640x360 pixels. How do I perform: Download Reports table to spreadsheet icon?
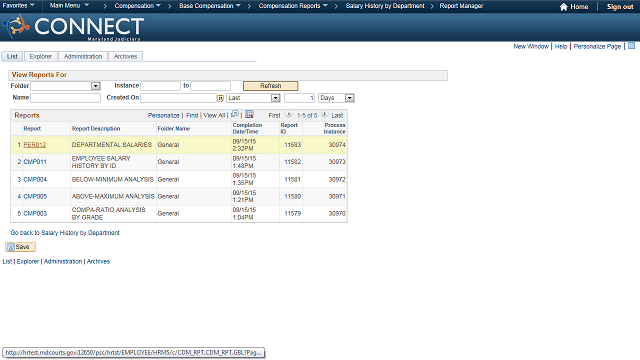point(249,114)
